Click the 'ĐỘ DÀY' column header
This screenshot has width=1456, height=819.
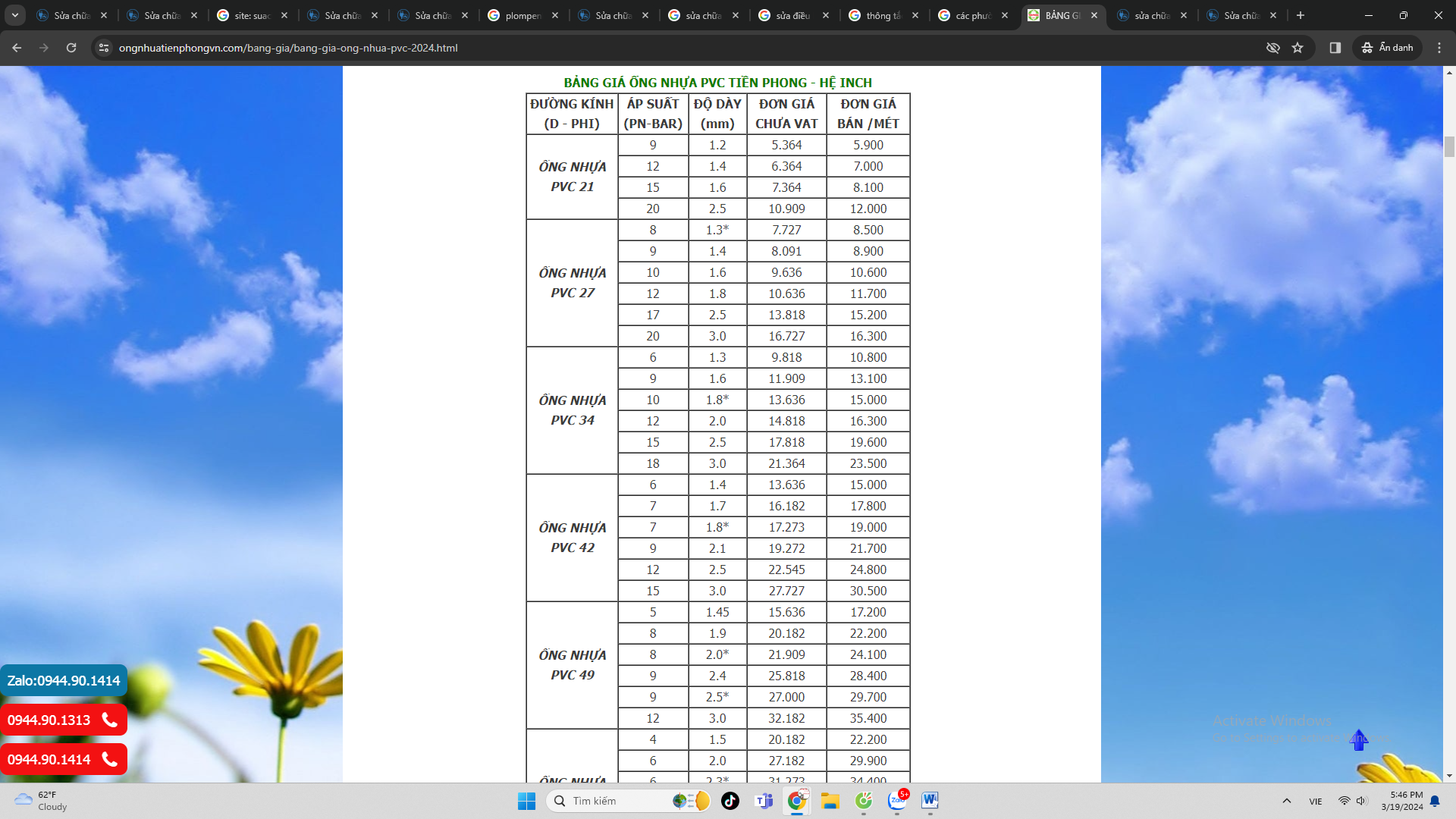717,114
